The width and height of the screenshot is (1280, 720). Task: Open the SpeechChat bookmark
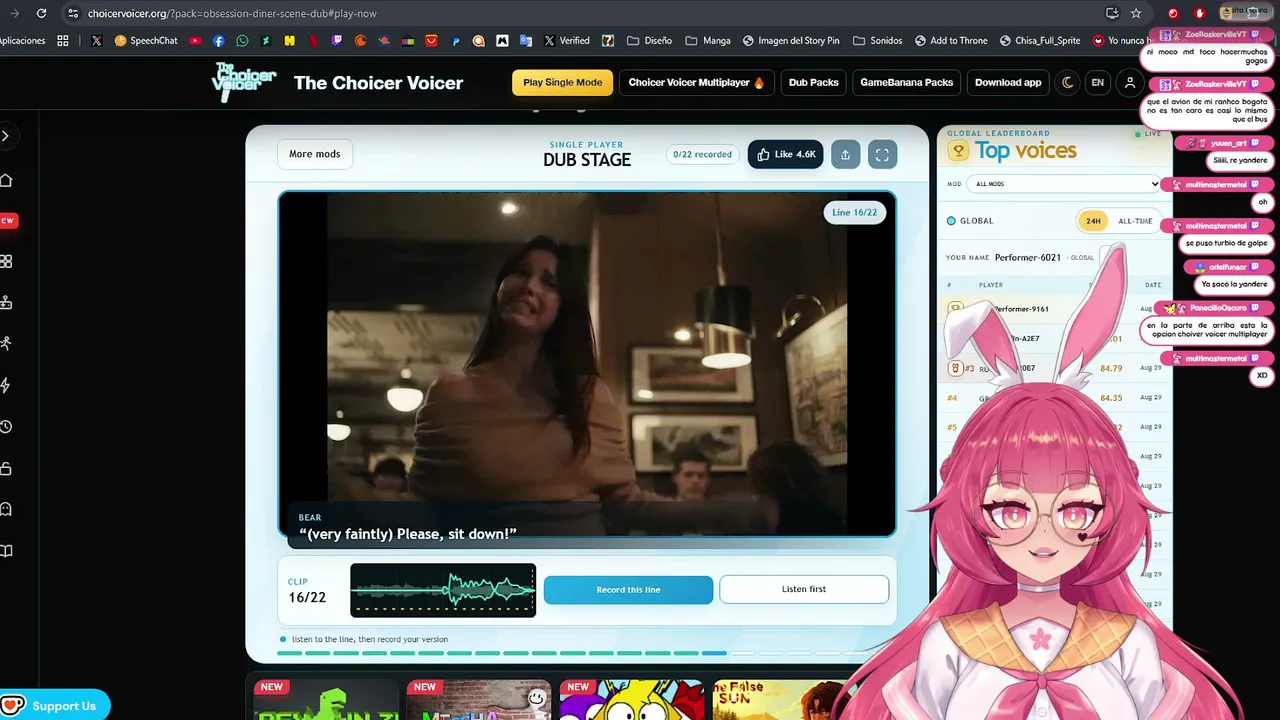146,41
